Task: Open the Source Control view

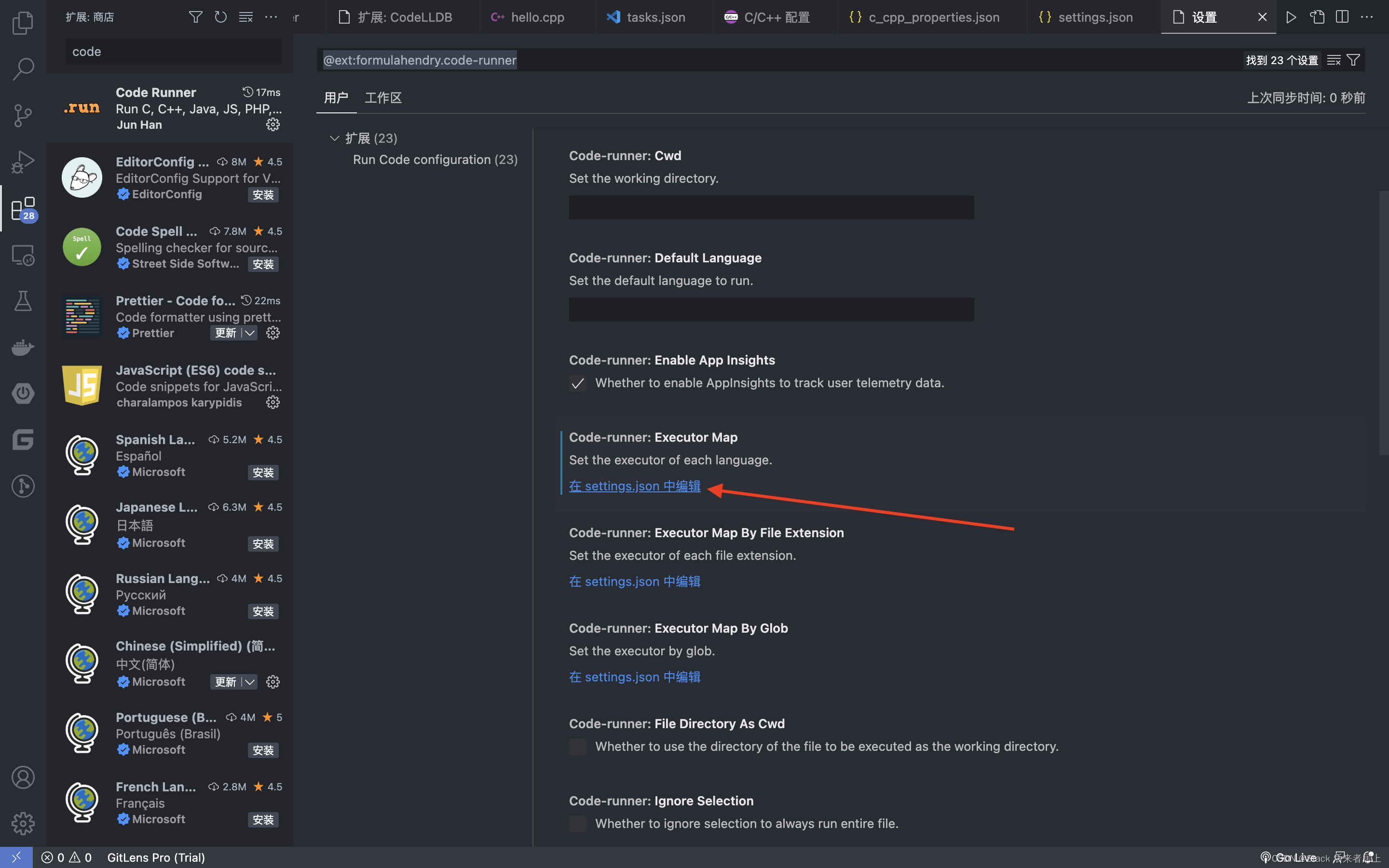Action: pos(23,115)
